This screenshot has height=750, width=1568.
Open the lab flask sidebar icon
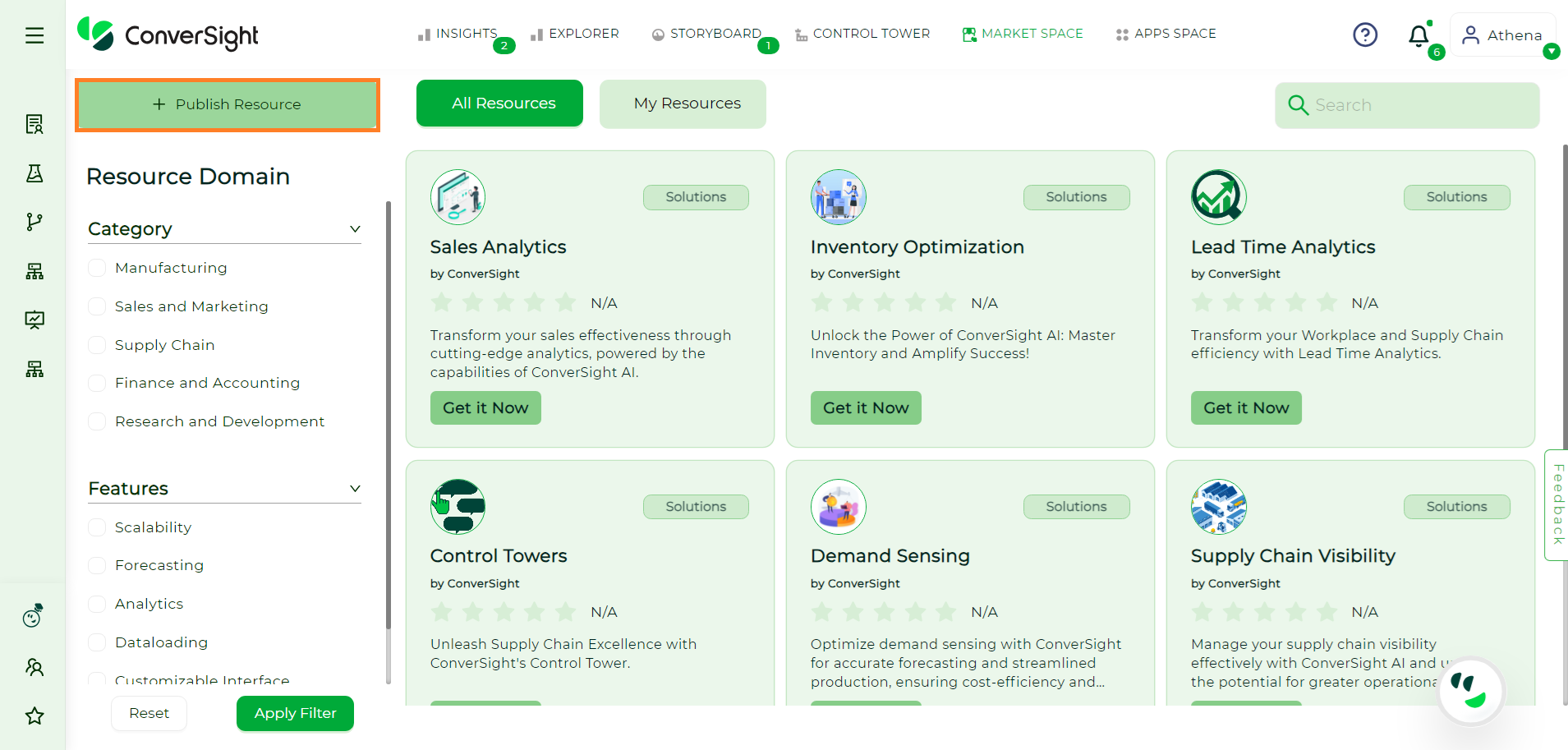pos(34,173)
